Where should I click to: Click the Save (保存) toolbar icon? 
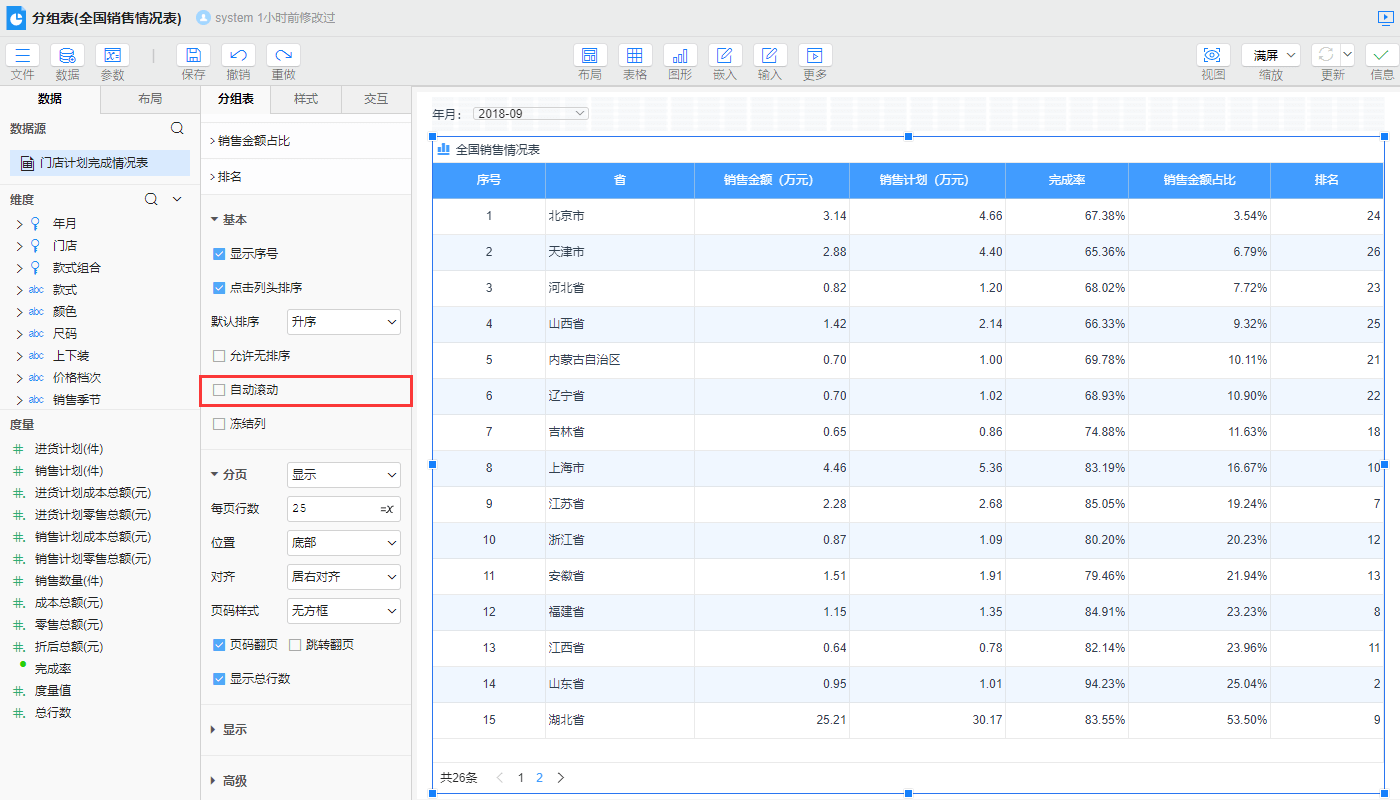pyautogui.click(x=193, y=56)
